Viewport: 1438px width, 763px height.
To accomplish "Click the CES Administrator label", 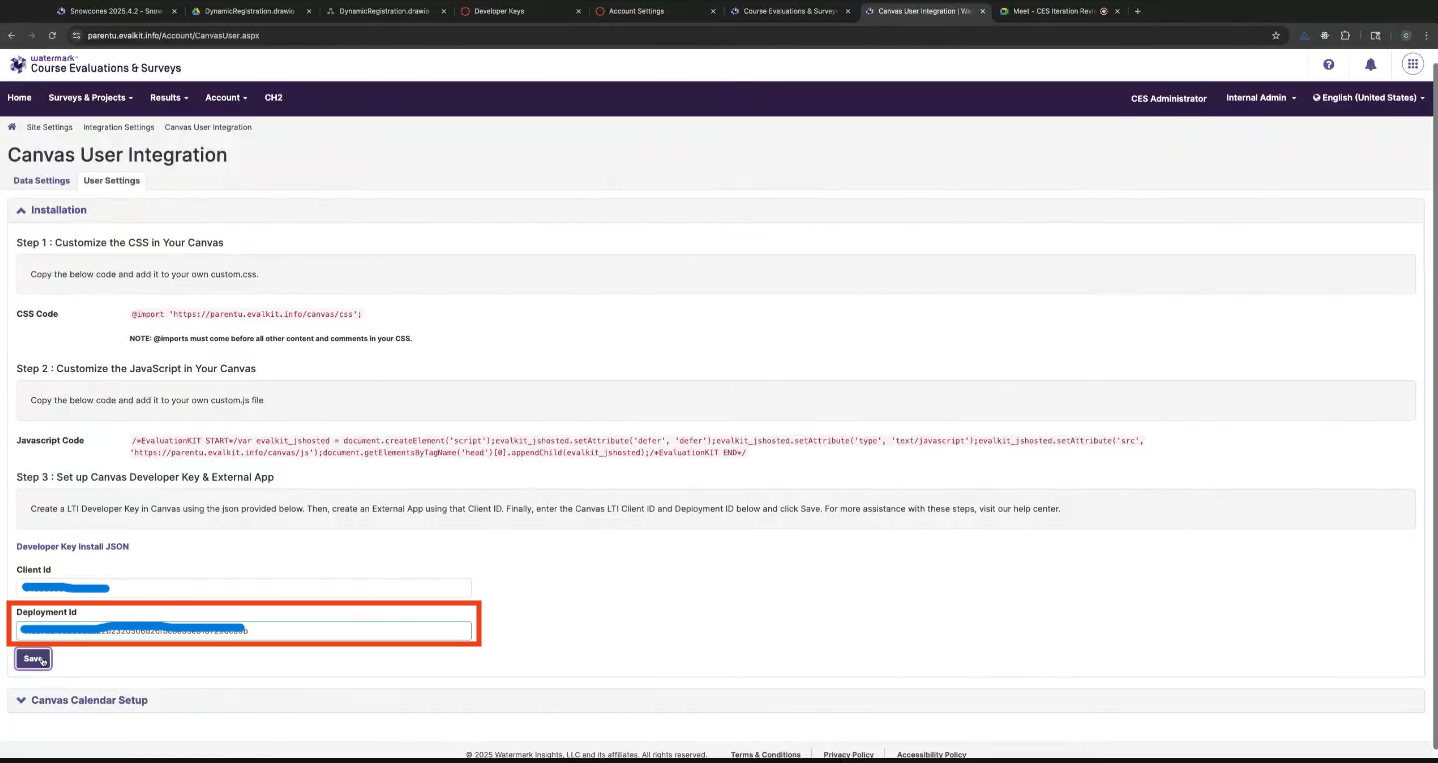I will coord(1169,98).
